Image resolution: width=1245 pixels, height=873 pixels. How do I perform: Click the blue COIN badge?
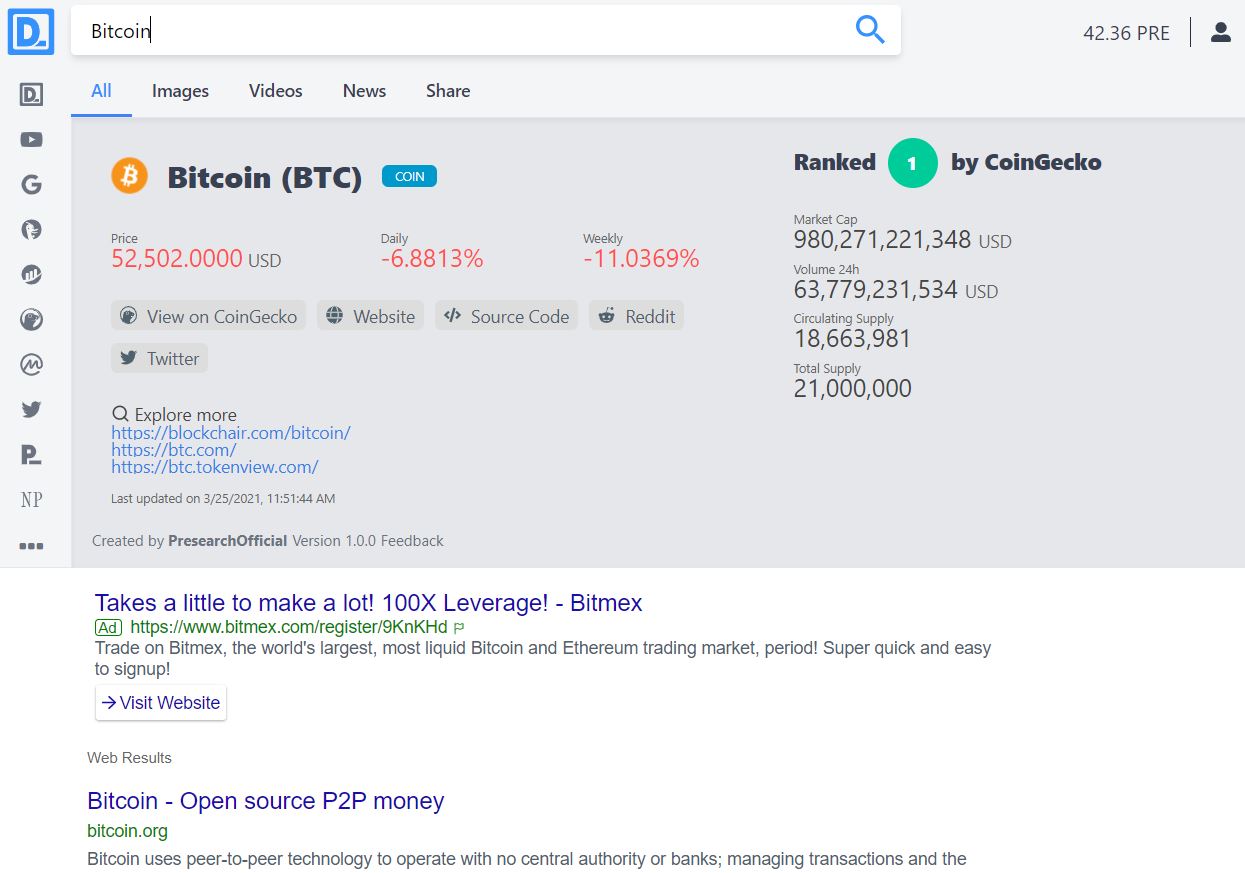coord(409,176)
